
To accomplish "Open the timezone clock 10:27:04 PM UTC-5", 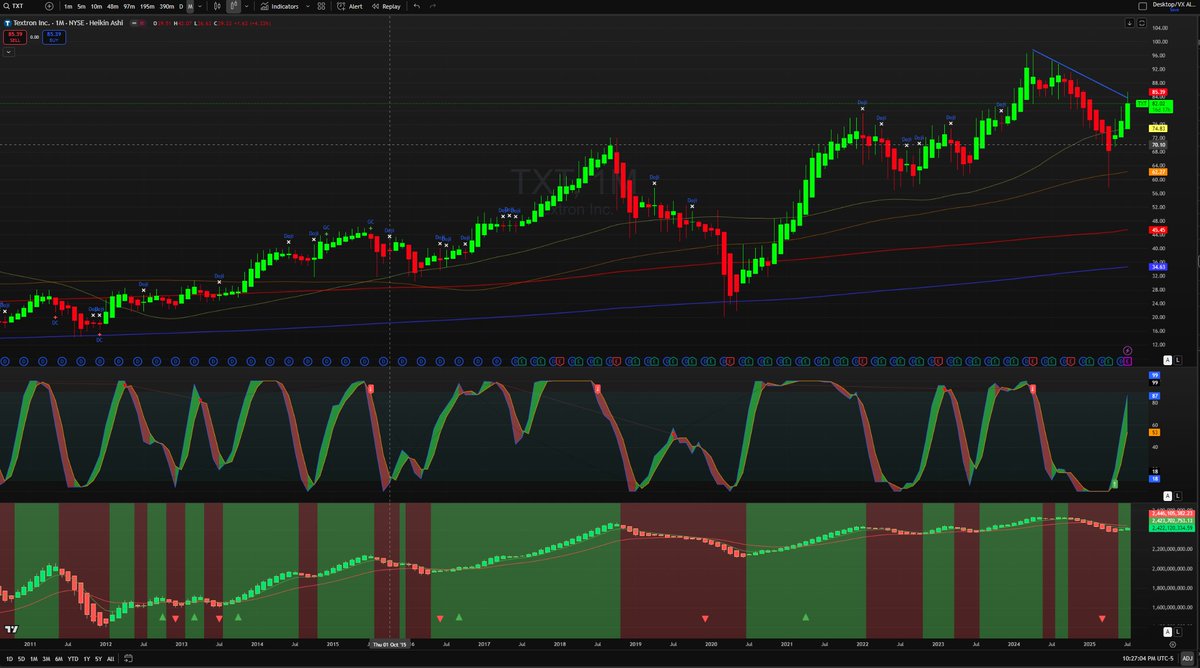I will [x=1149, y=660].
